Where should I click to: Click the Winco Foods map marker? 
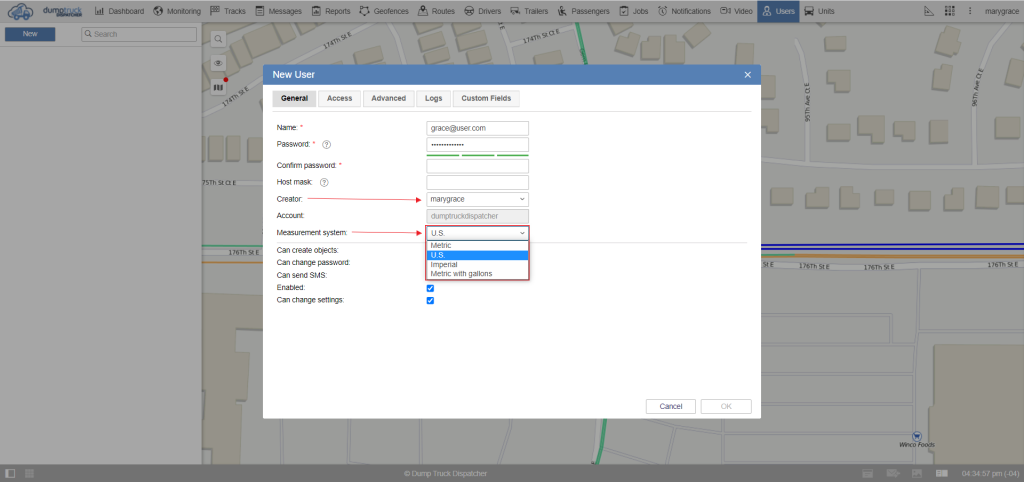click(x=916, y=435)
